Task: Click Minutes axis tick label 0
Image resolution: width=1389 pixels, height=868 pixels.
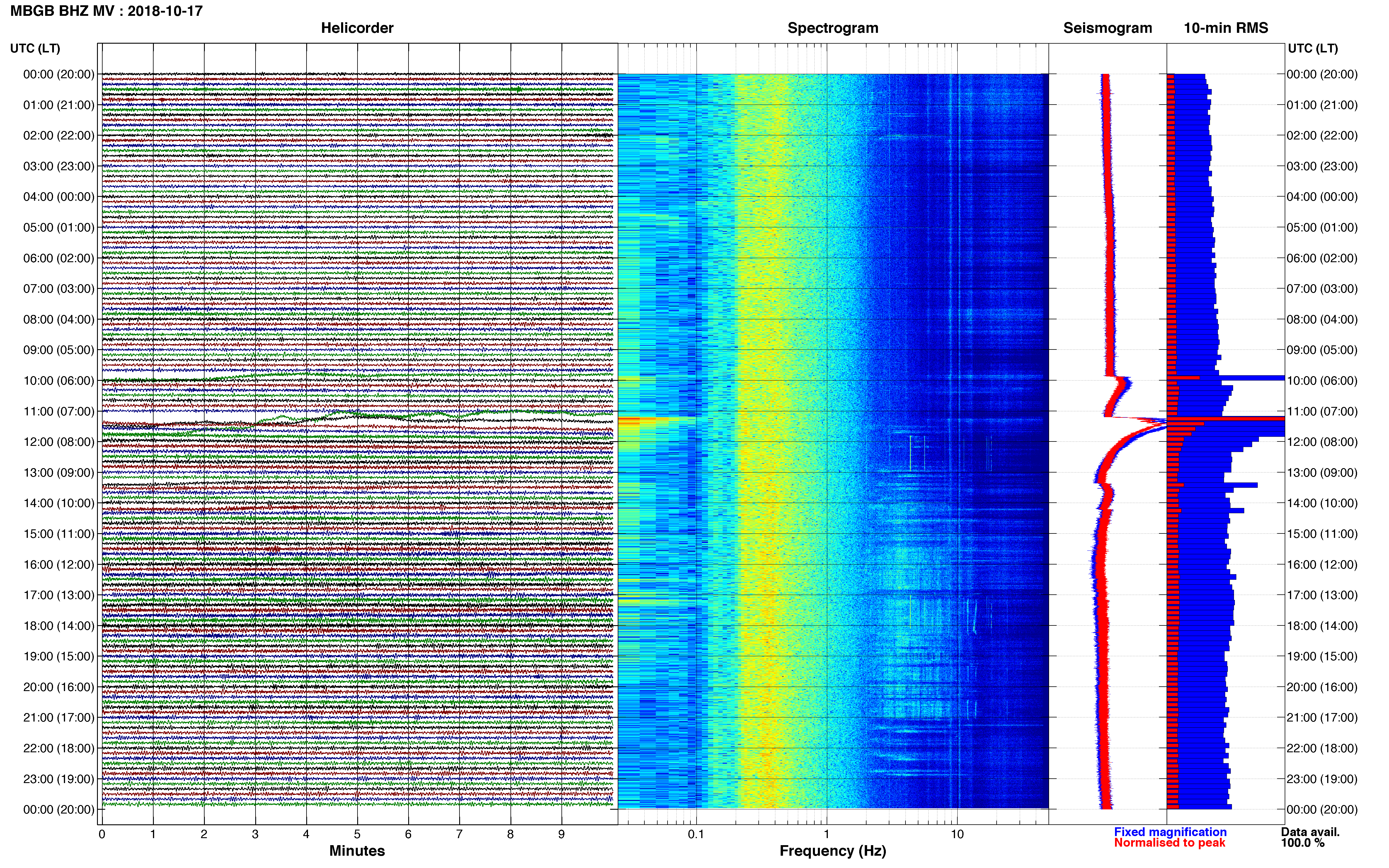Action: click(102, 834)
